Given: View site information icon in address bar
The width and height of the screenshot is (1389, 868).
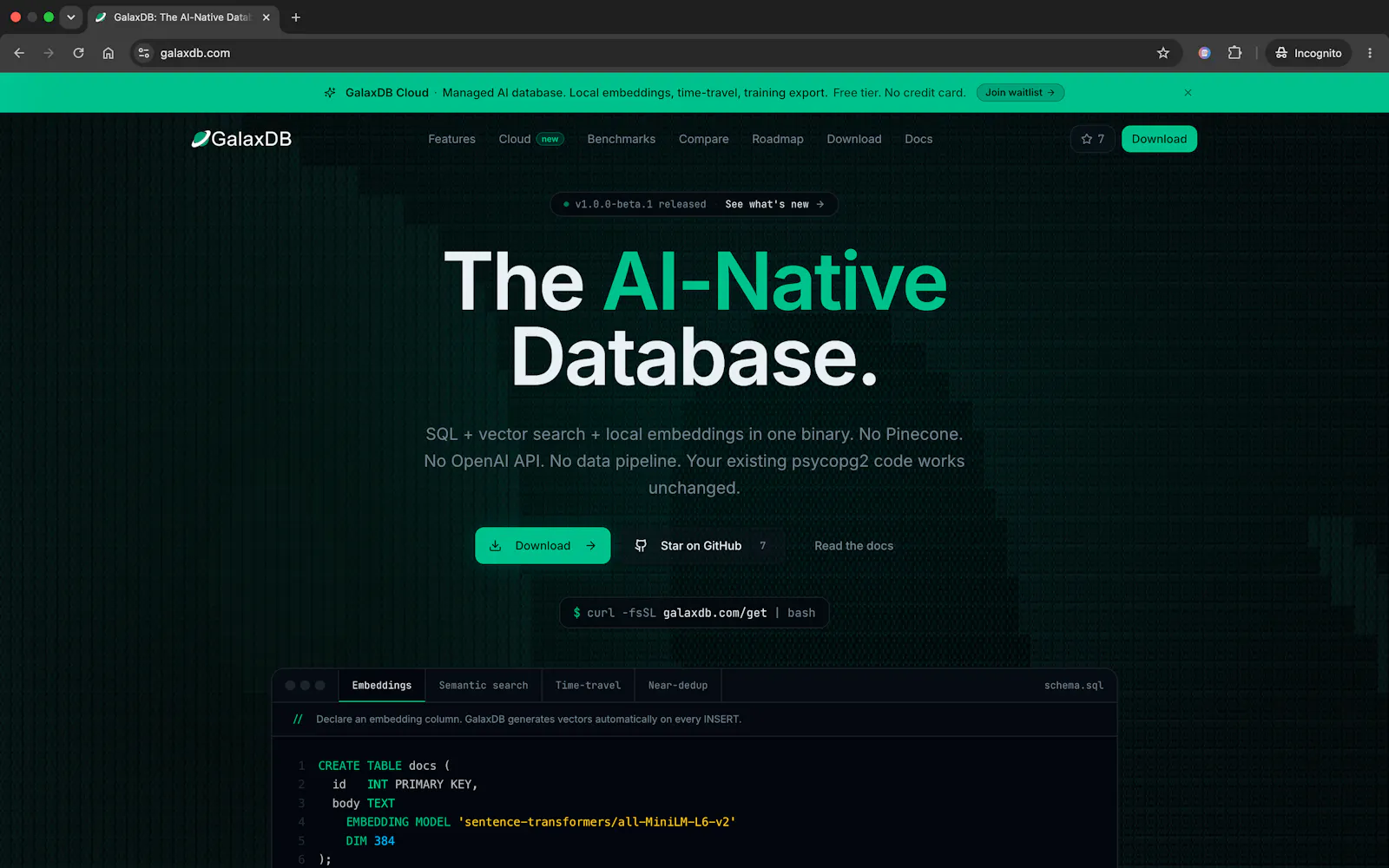Looking at the screenshot, I should tap(144, 53).
